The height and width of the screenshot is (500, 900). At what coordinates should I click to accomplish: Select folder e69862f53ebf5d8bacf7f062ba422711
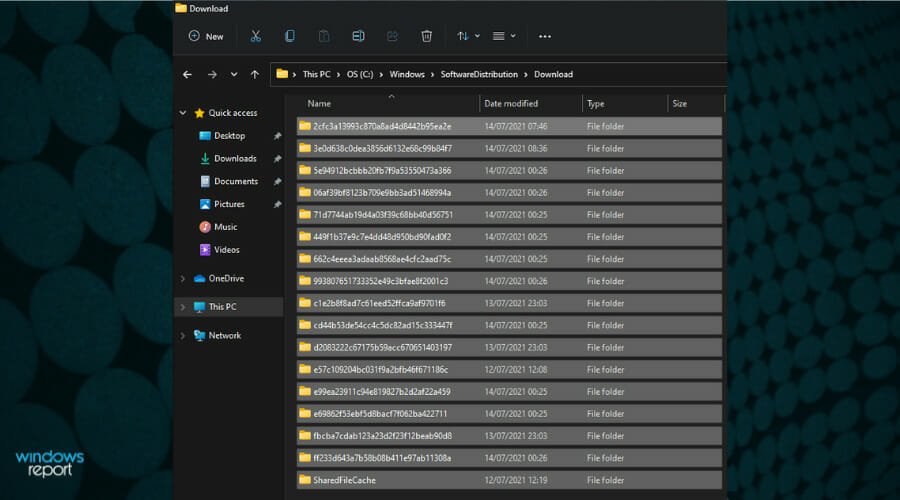click(509, 414)
